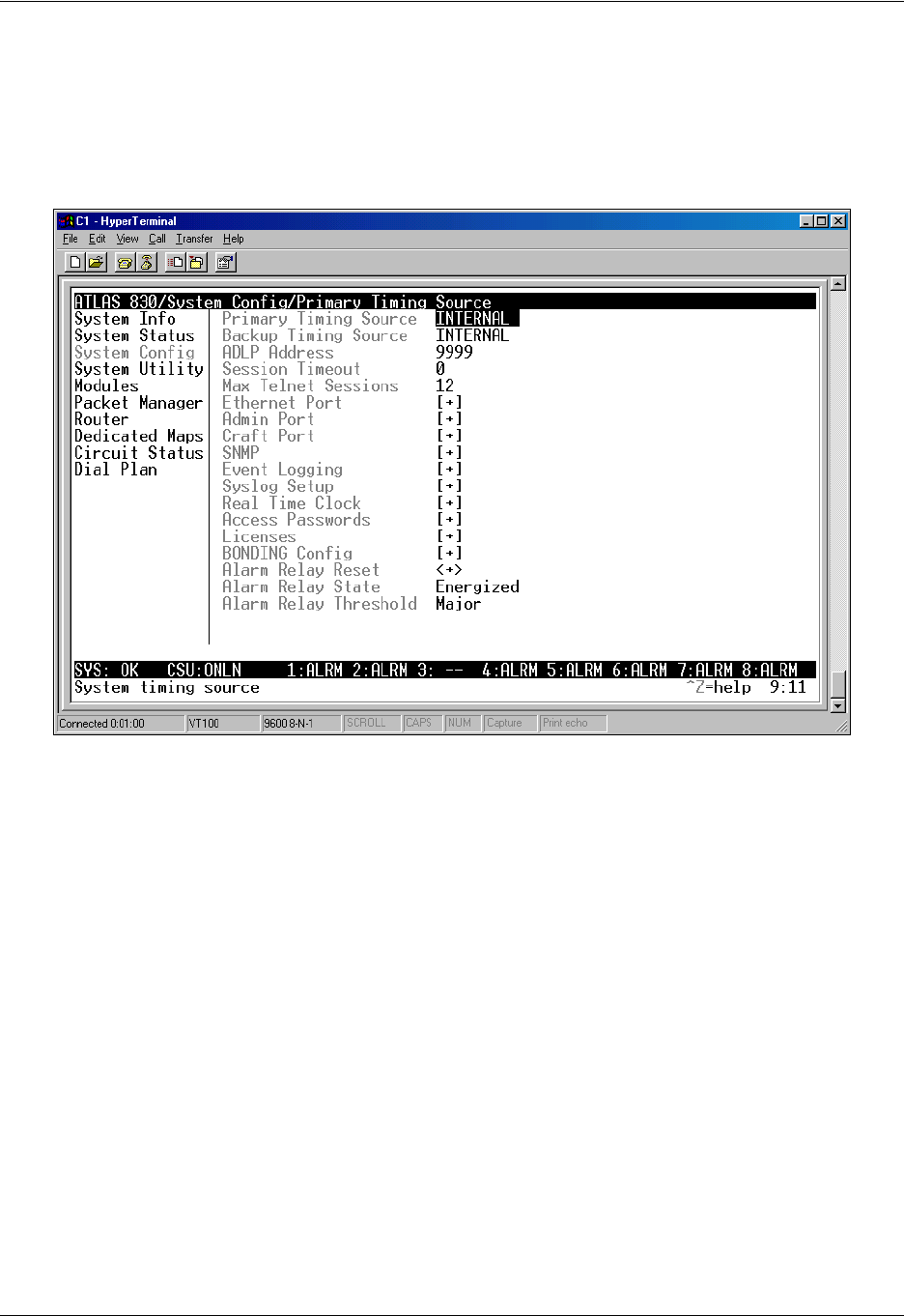Click the HyperTerminal title bar app icon
904x1316 pixels.
tap(66, 221)
